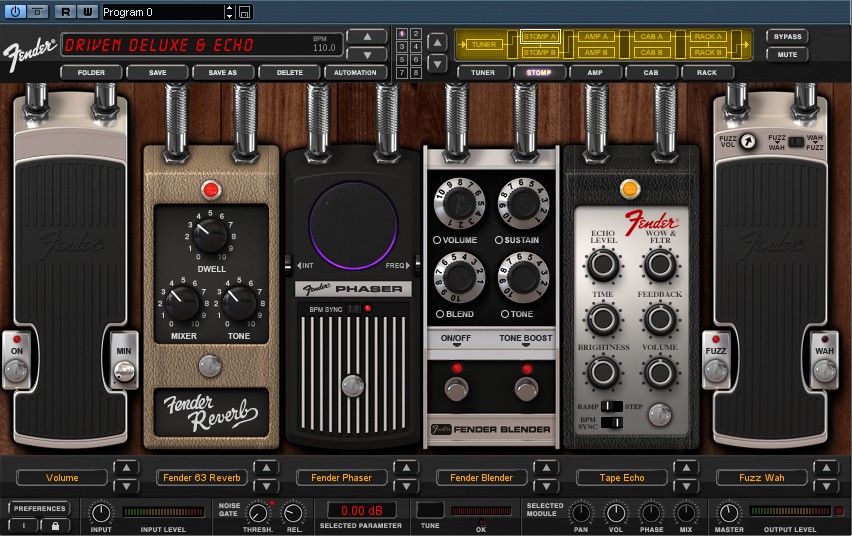The height and width of the screenshot is (536, 852).
Task: Switch to the CAB tab
Action: [x=651, y=72]
